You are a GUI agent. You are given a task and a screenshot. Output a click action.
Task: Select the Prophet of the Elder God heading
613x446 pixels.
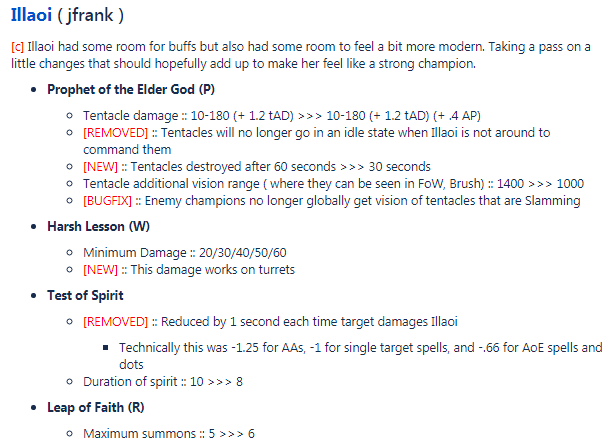pos(128,90)
